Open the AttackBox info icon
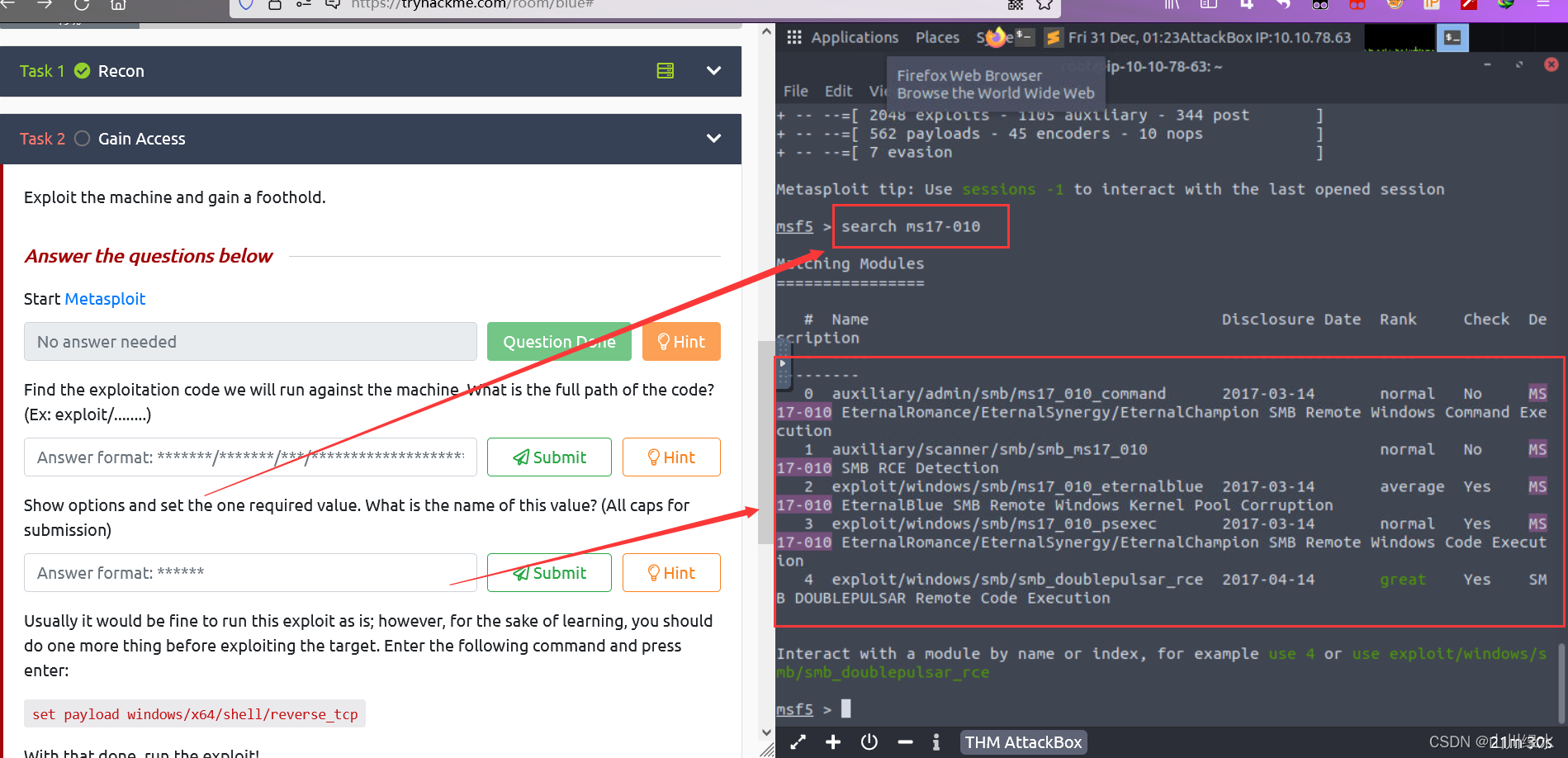Screen dimensions: 1568x758 [x=936, y=742]
